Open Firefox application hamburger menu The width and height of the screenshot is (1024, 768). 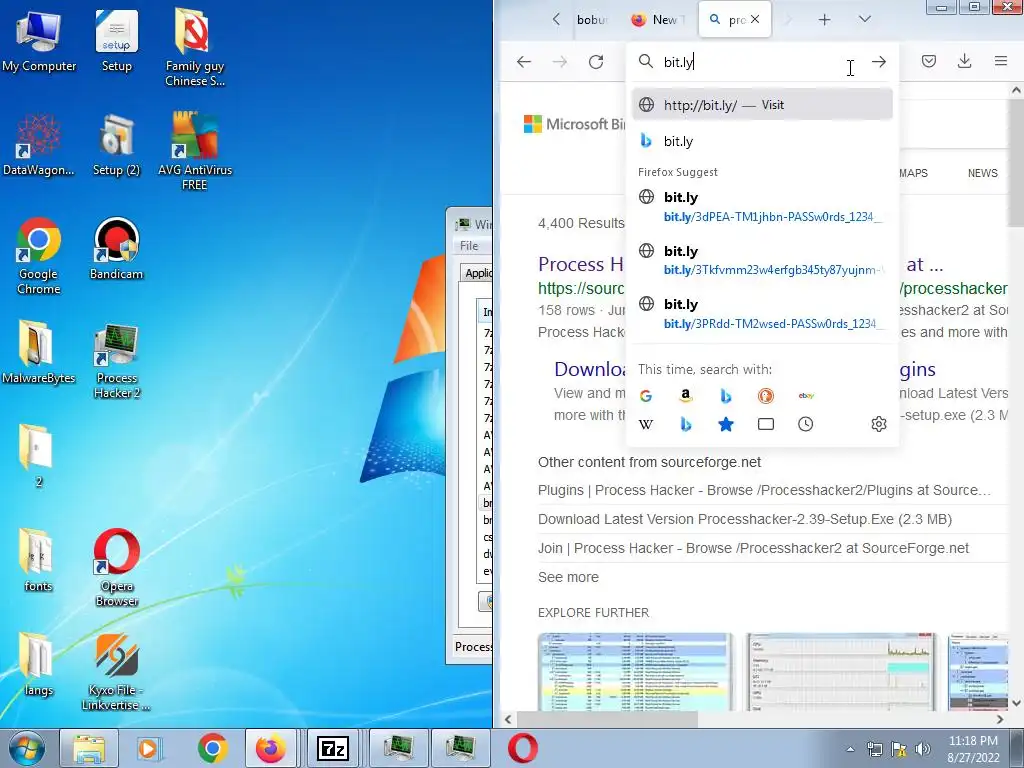pyautogui.click(x=1000, y=61)
